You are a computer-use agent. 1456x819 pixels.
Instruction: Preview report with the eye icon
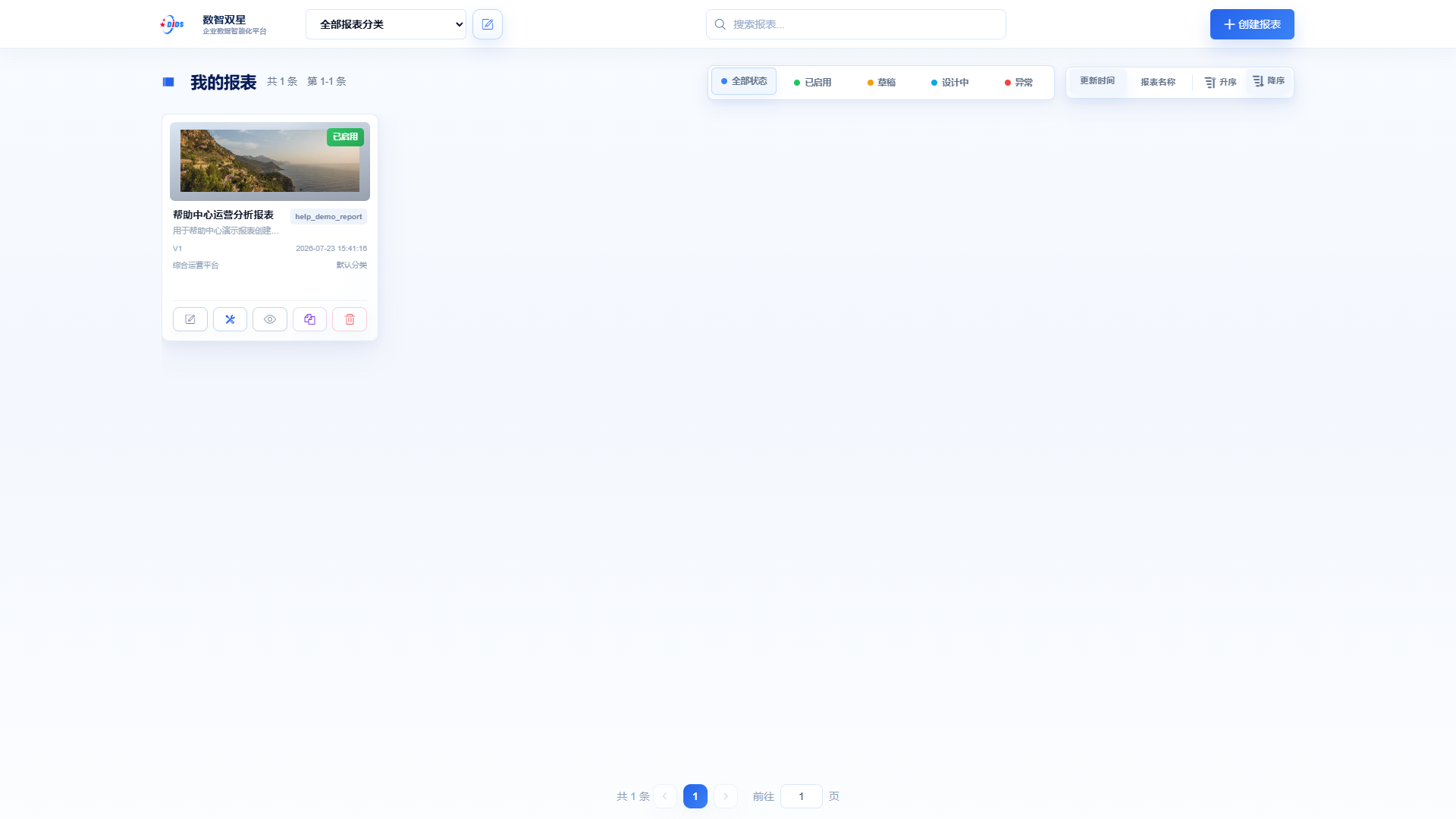point(270,319)
